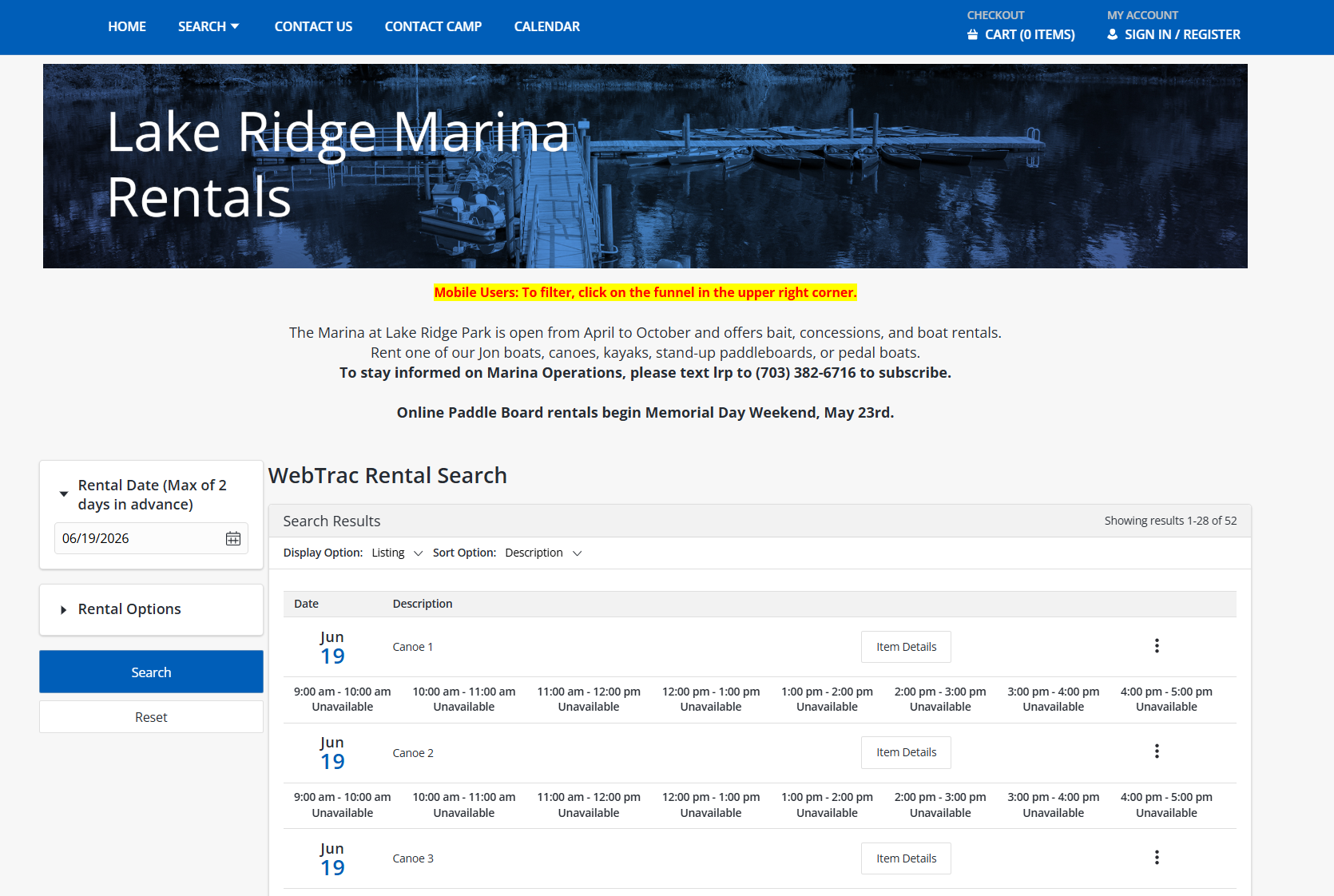Click Contact Camp in the nav bar
This screenshot has height=896, width=1334.
click(433, 26)
